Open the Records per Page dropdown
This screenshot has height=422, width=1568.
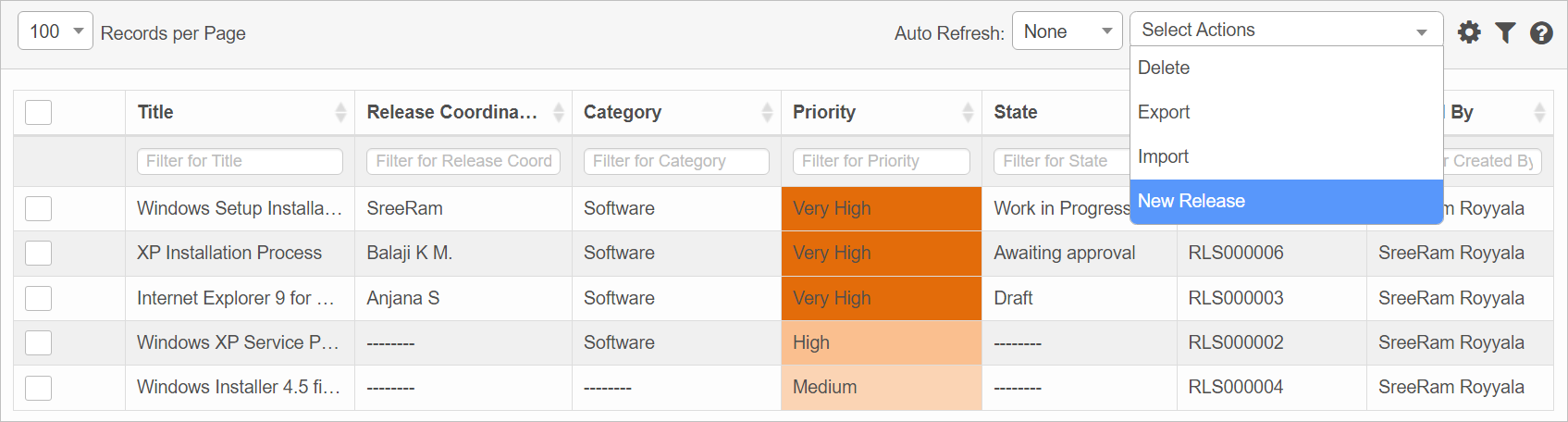click(x=56, y=31)
